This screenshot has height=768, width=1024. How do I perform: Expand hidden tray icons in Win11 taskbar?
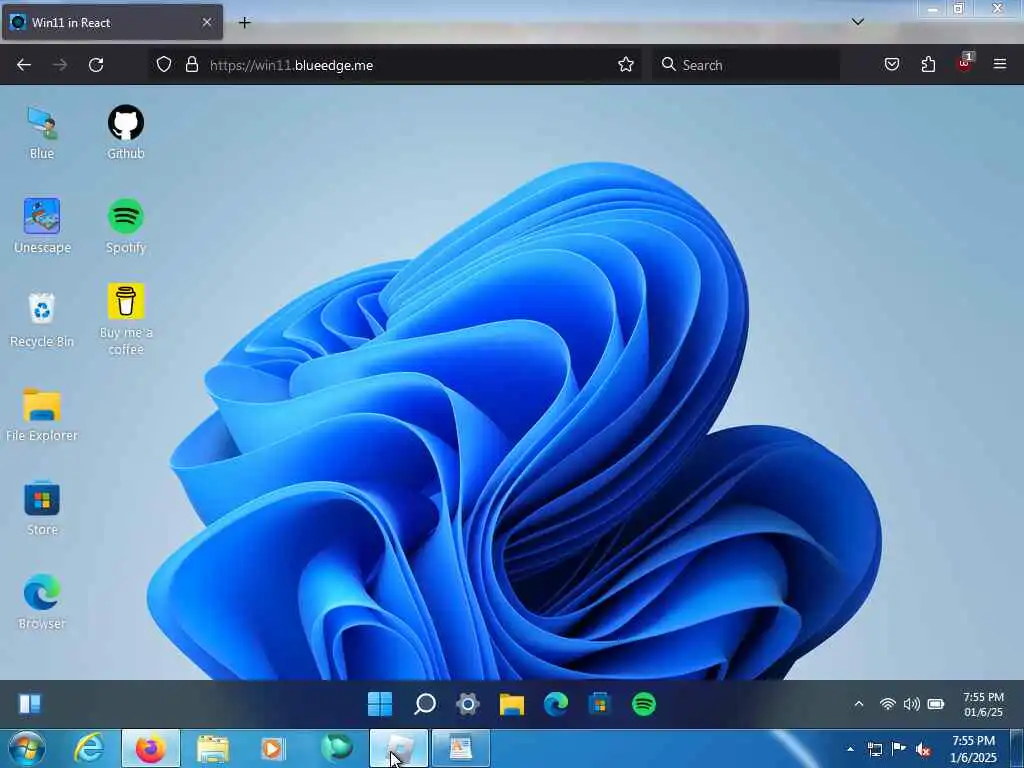click(x=859, y=704)
